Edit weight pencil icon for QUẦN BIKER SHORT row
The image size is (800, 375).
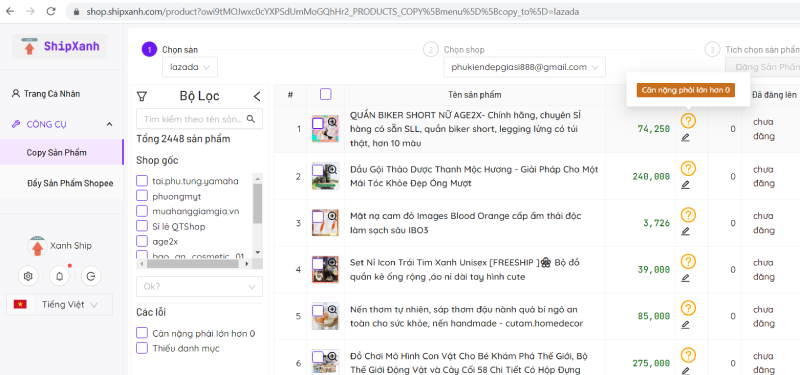tap(685, 137)
